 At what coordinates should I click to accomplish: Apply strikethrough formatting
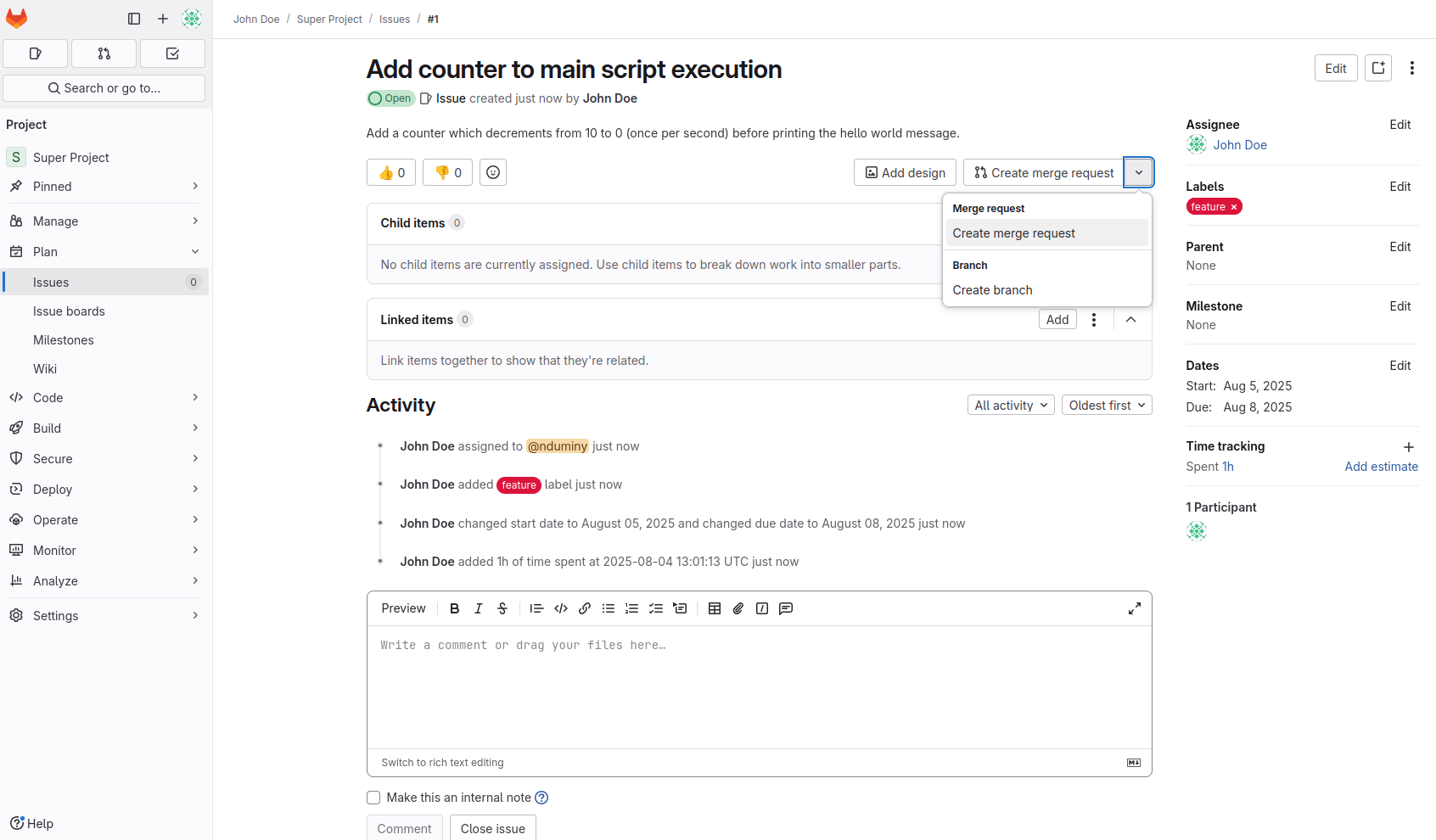502,608
